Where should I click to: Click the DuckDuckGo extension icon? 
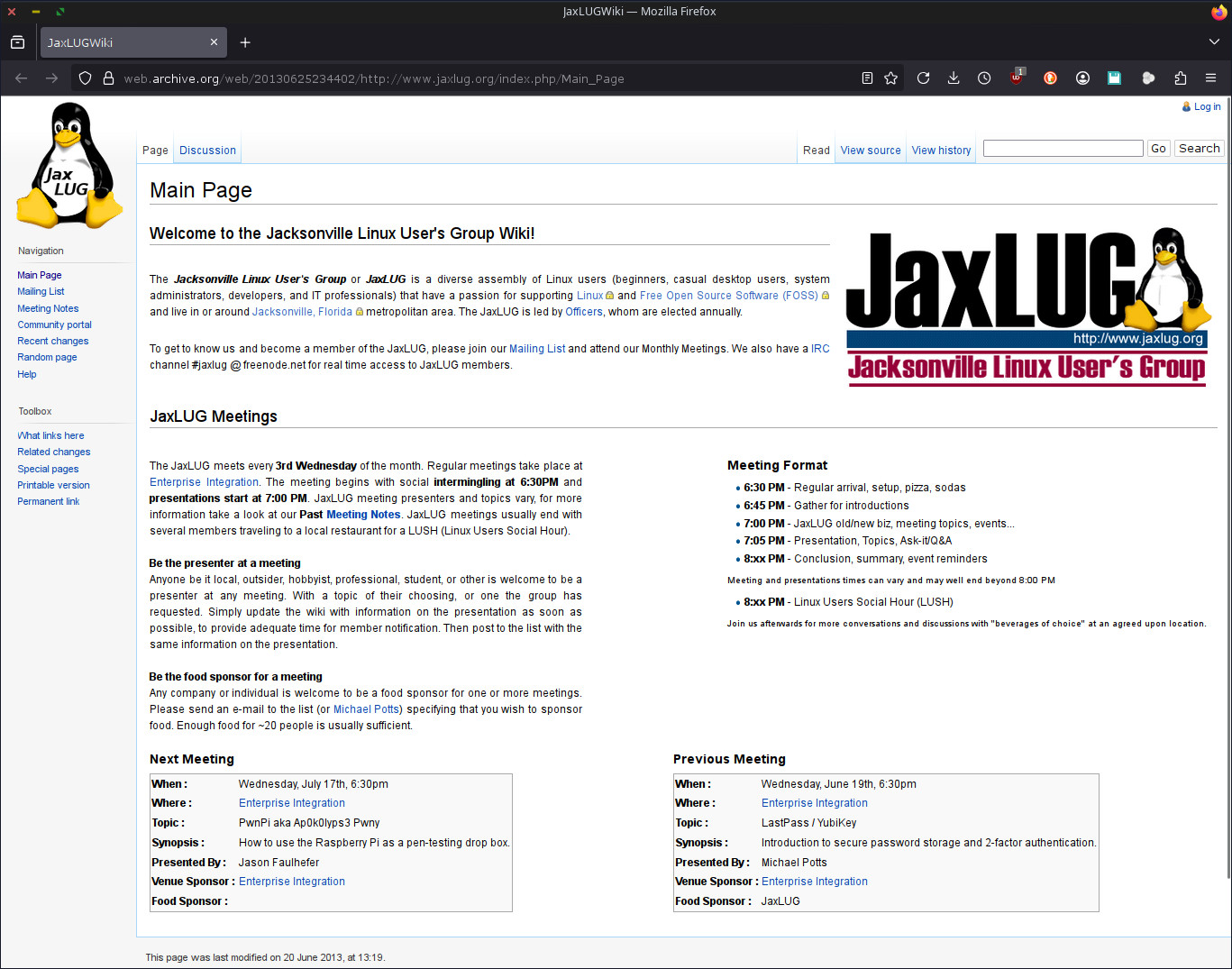[x=1050, y=78]
